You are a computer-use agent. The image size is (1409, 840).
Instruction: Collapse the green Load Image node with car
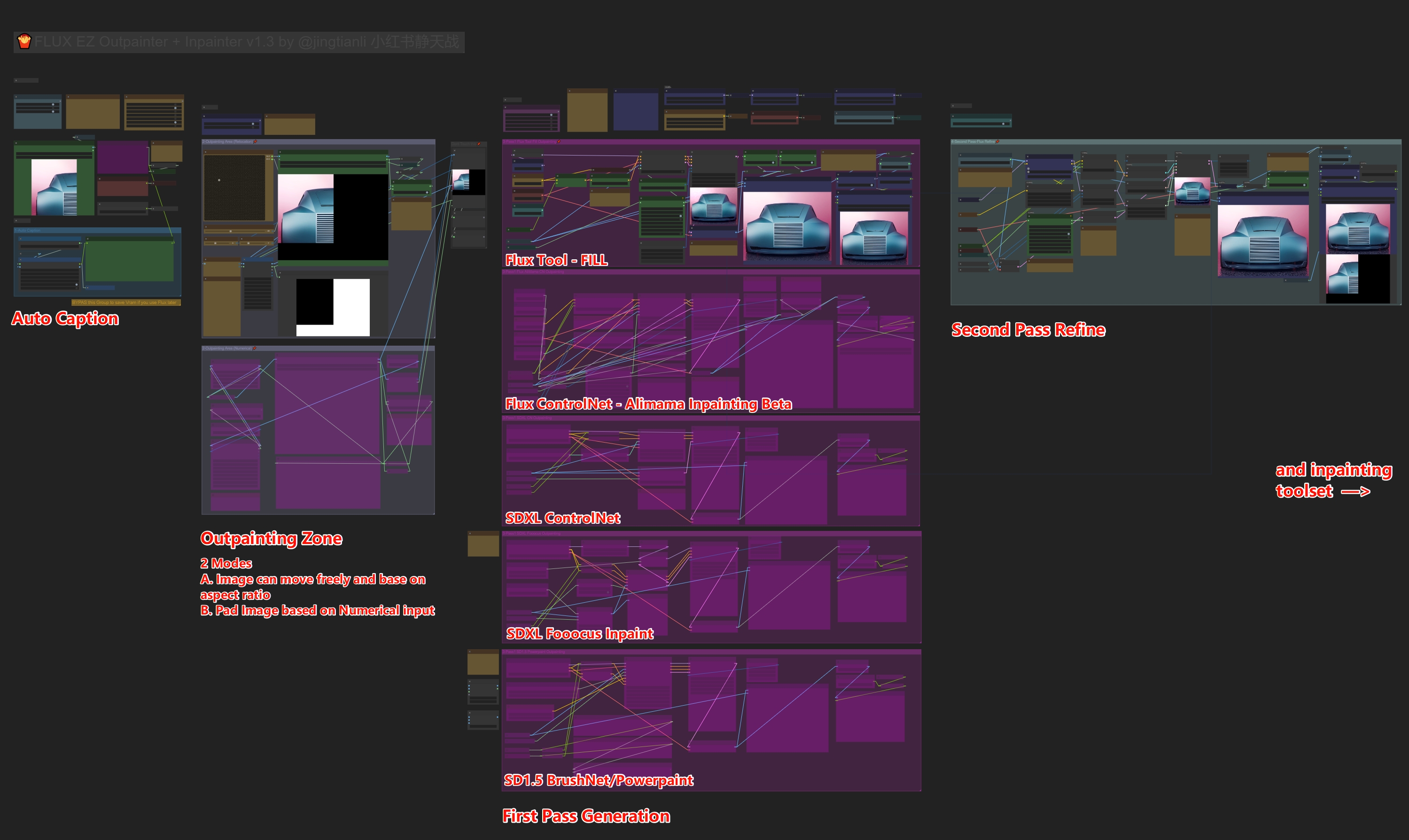tap(16, 144)
